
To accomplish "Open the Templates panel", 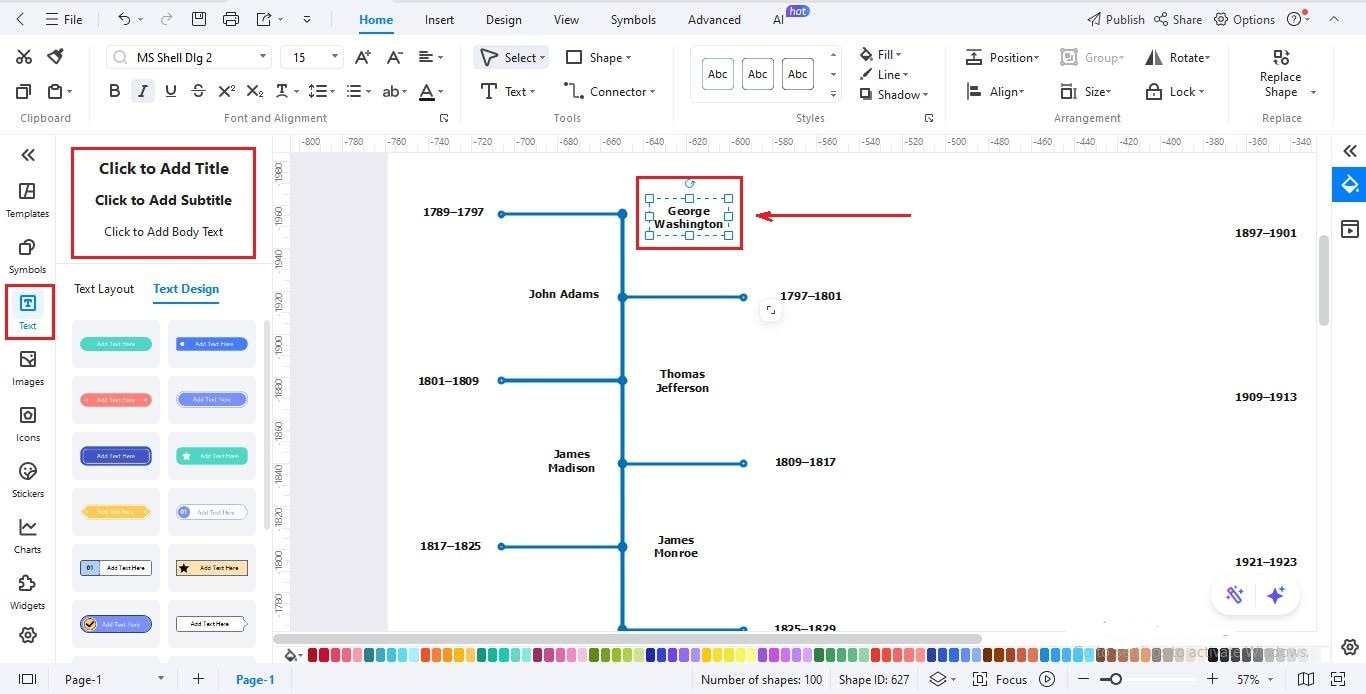I will pos(27,196).
